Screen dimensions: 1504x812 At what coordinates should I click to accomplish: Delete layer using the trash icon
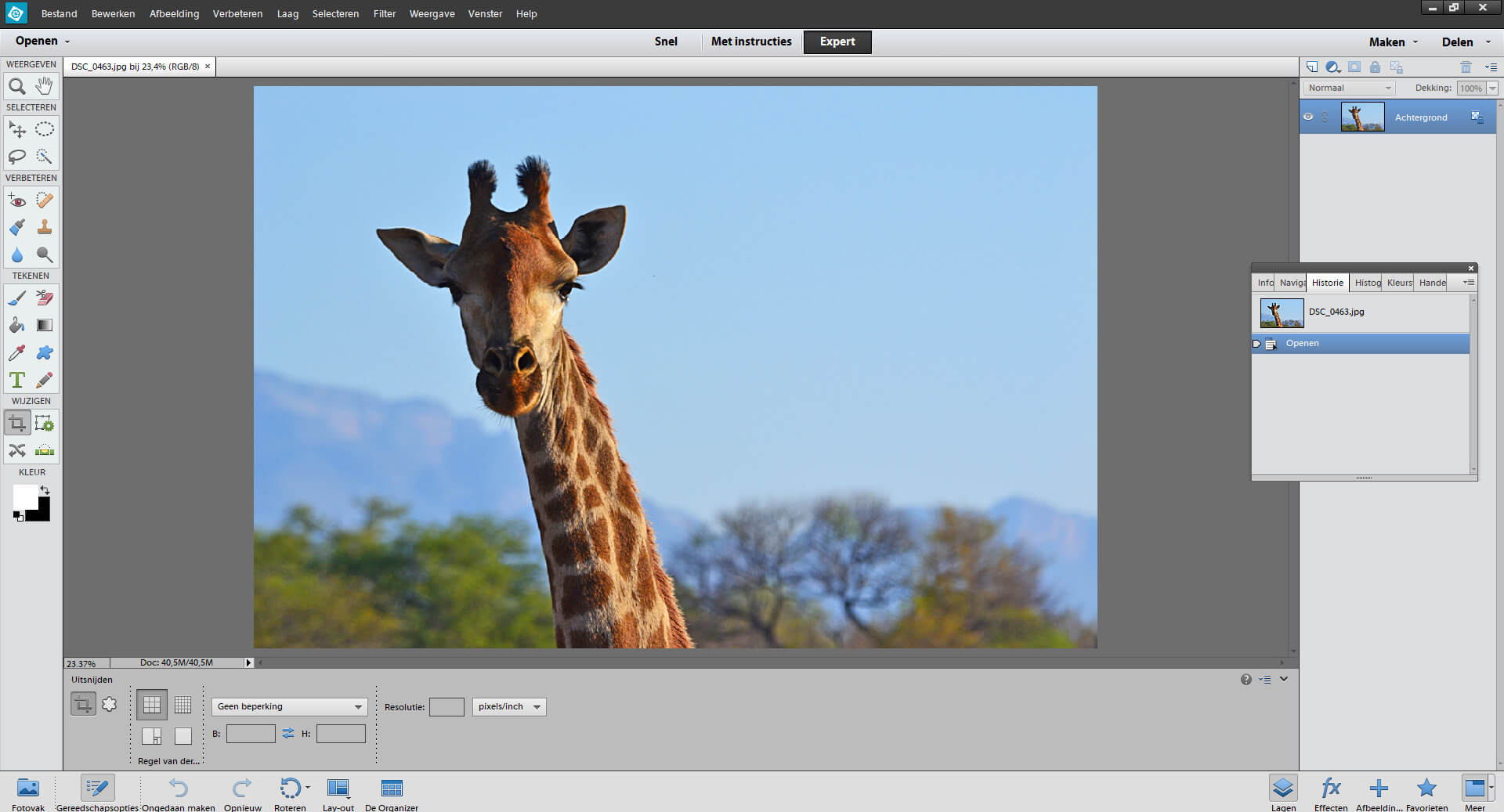point(1466,67)
